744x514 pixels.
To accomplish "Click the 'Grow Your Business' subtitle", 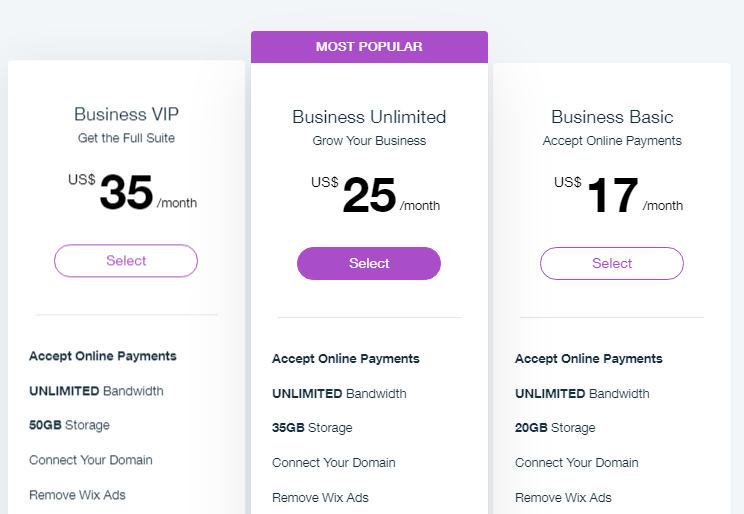I will (369, 141).
